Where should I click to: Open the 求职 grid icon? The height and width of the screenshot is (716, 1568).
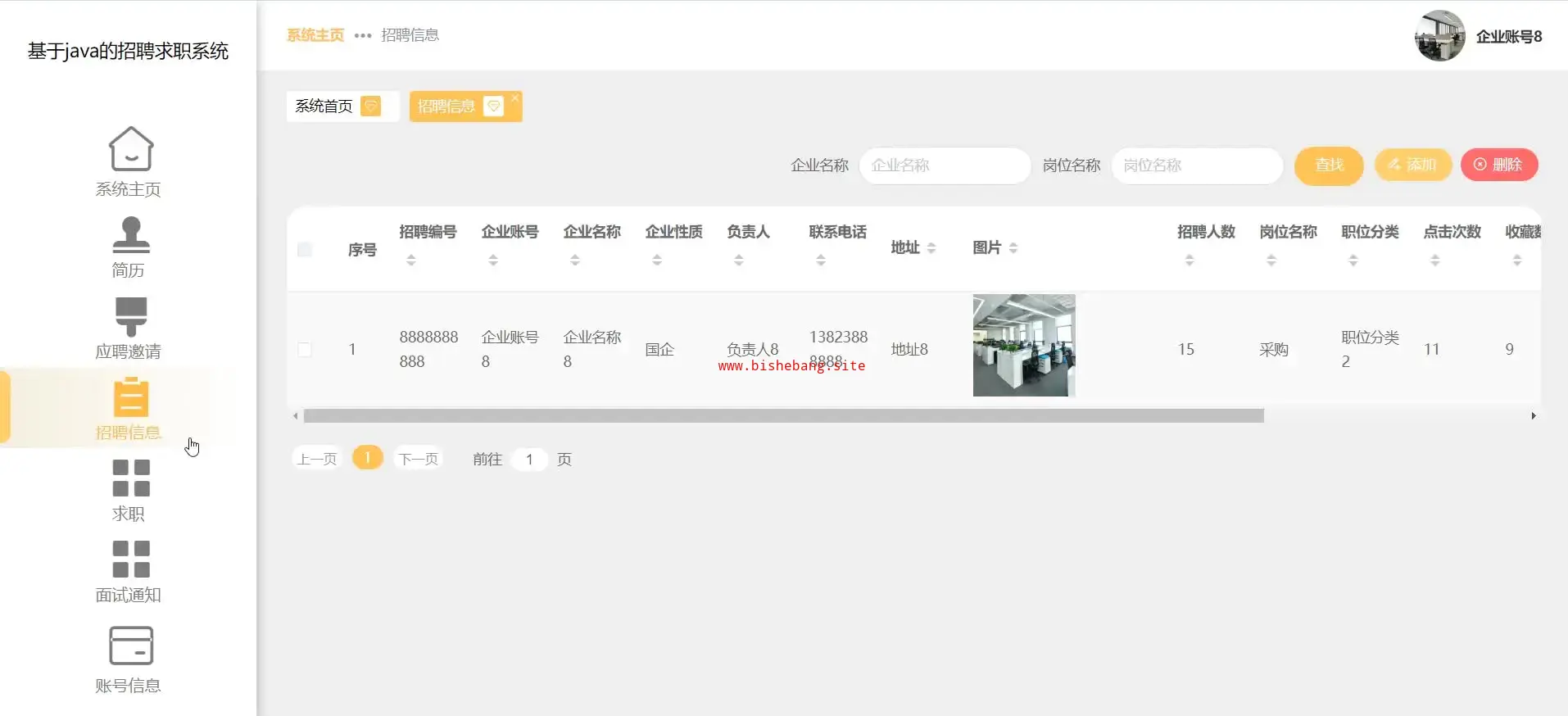click(130, 478)
